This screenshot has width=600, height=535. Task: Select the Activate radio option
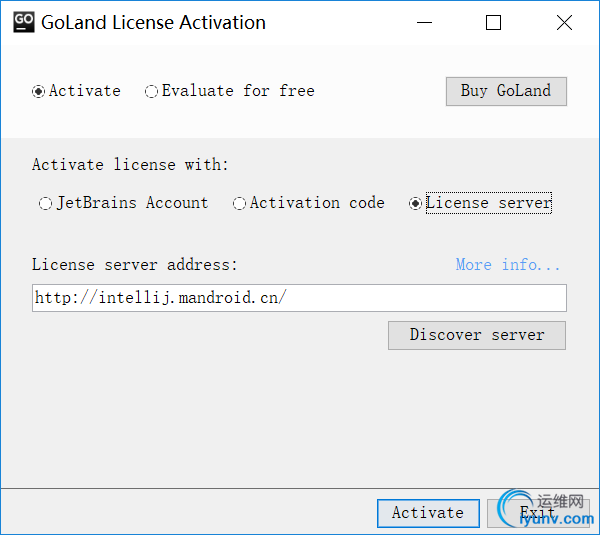pos(39,91)
